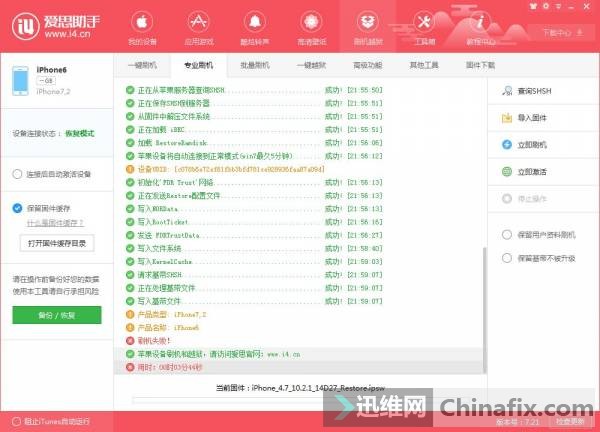Open 我的设备 (My Device) apple icon
This screenshot has height=432, width=600.
coord(142,22)
